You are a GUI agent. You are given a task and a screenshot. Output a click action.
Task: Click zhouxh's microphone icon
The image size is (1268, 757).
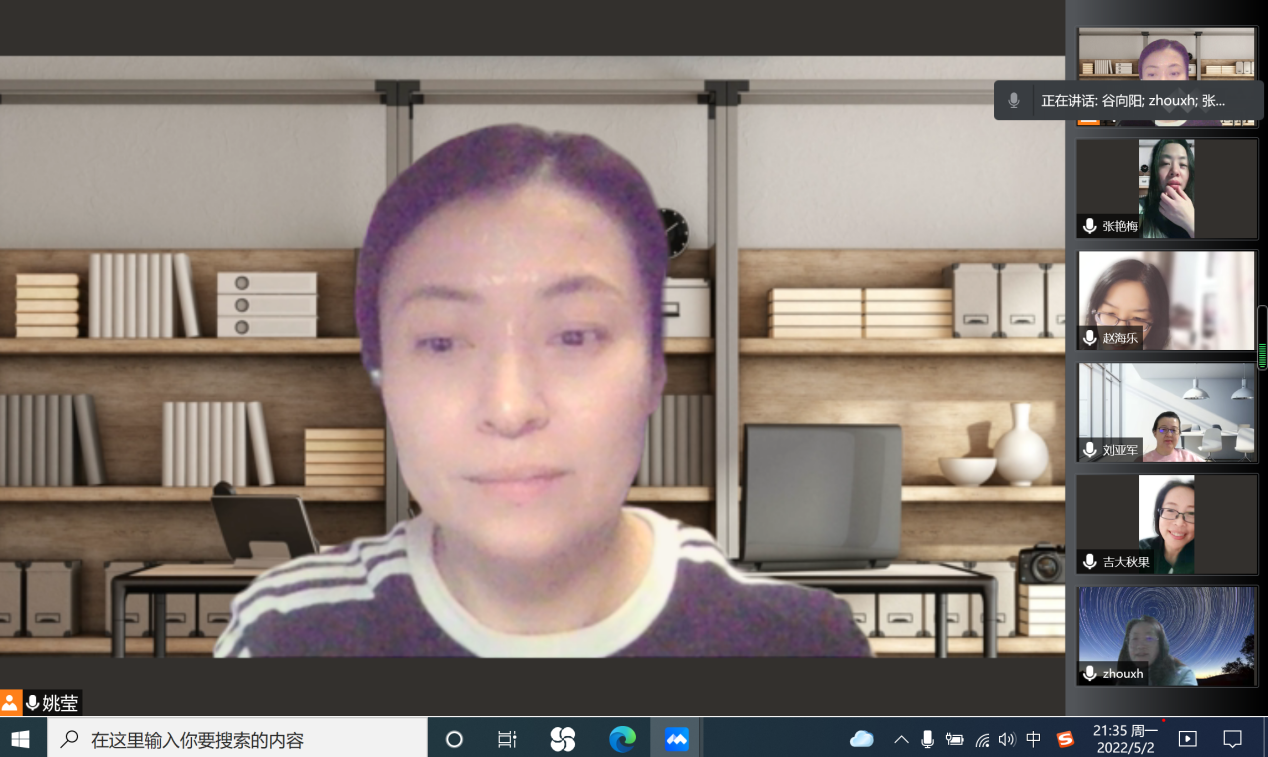(x=1090, y=674)
